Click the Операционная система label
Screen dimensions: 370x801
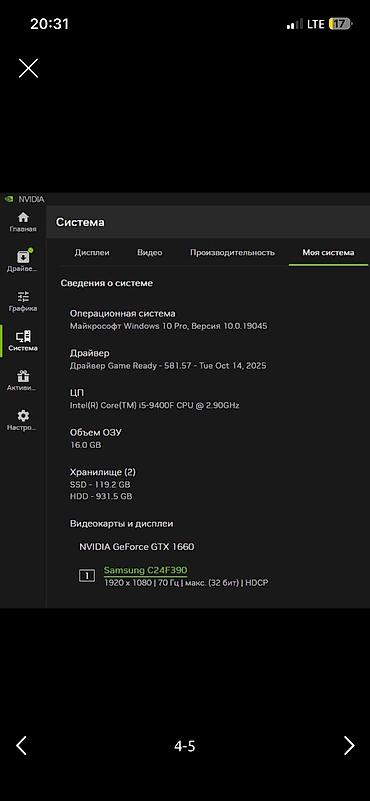coord(123,313)
